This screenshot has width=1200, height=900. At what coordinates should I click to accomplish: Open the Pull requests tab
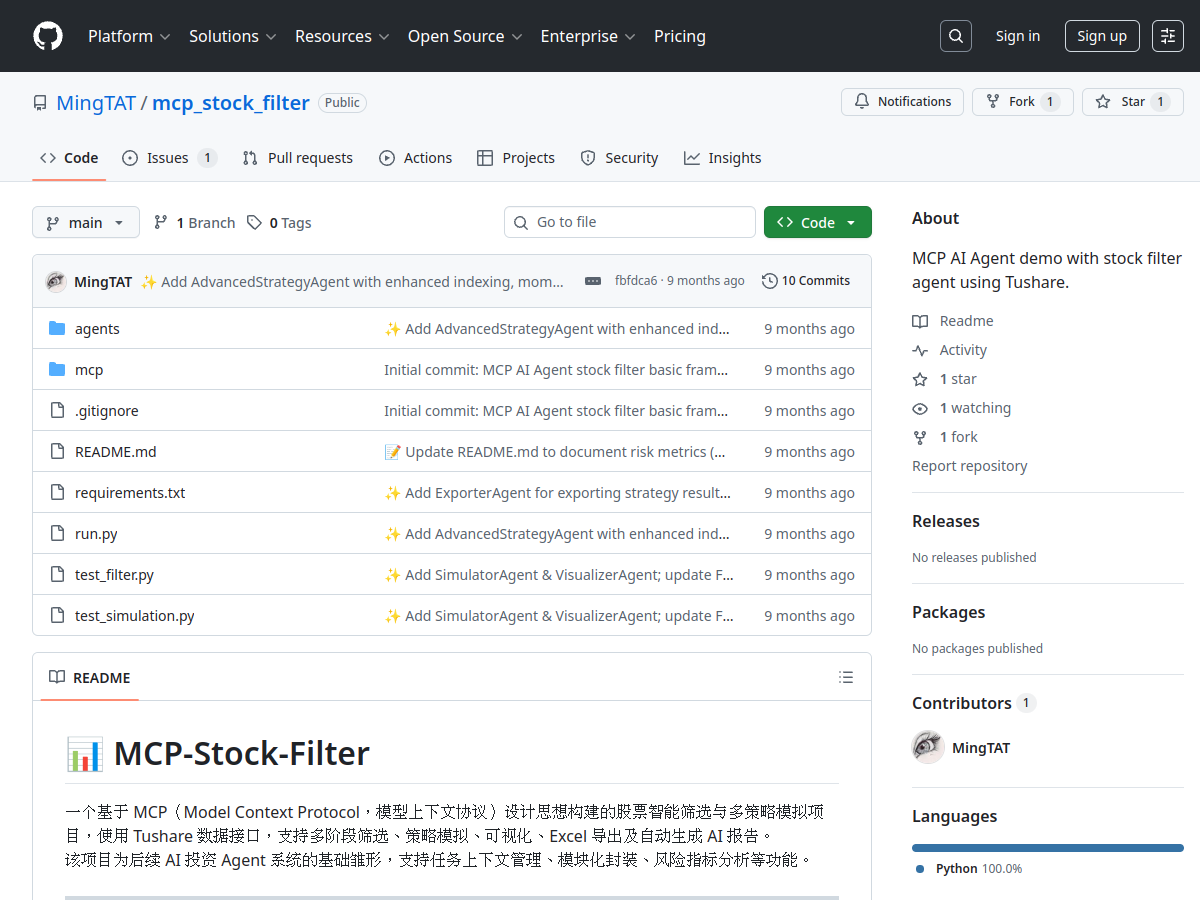coord(297,157)
